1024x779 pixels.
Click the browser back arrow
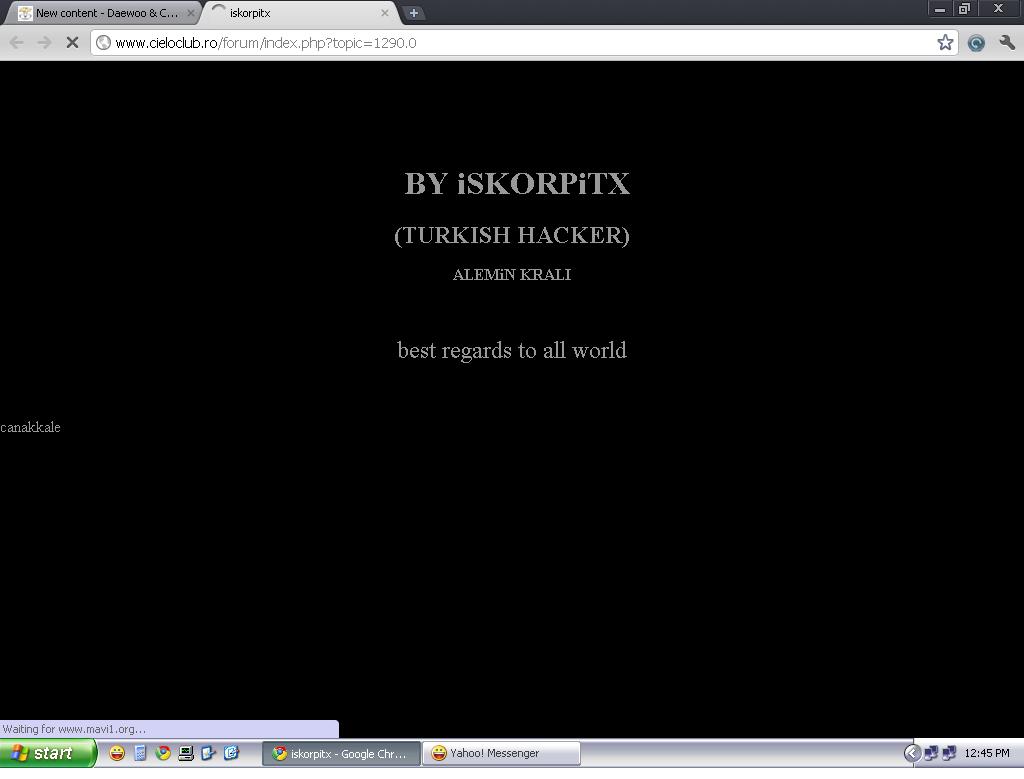17,42
